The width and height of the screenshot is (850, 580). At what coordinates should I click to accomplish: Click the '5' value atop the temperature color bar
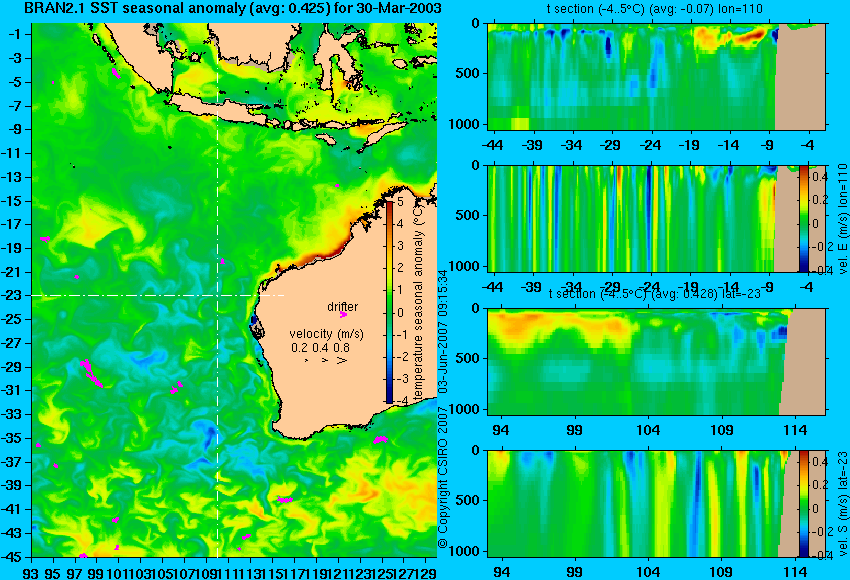point(400,202)
